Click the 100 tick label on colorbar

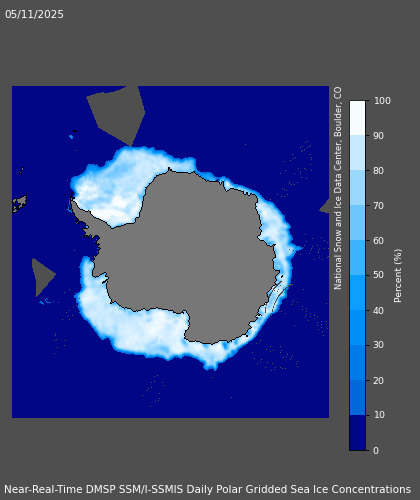[x=382, y=101]
